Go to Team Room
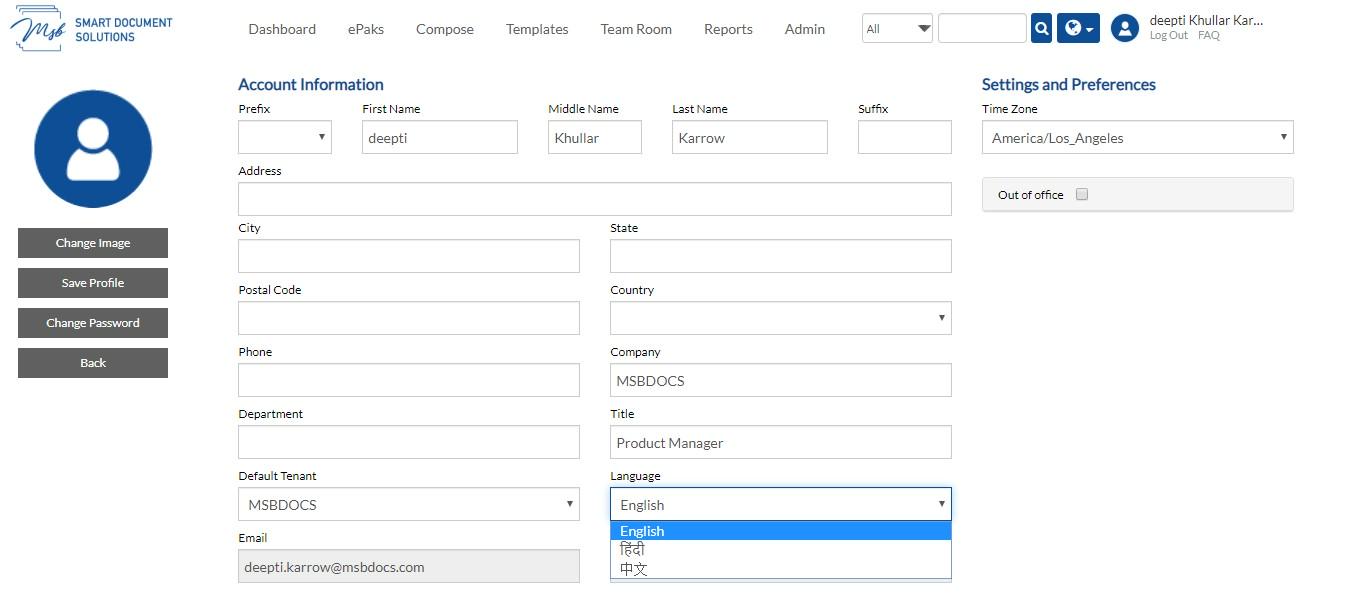The image size is (1362, 602). [x=636, y=29]
